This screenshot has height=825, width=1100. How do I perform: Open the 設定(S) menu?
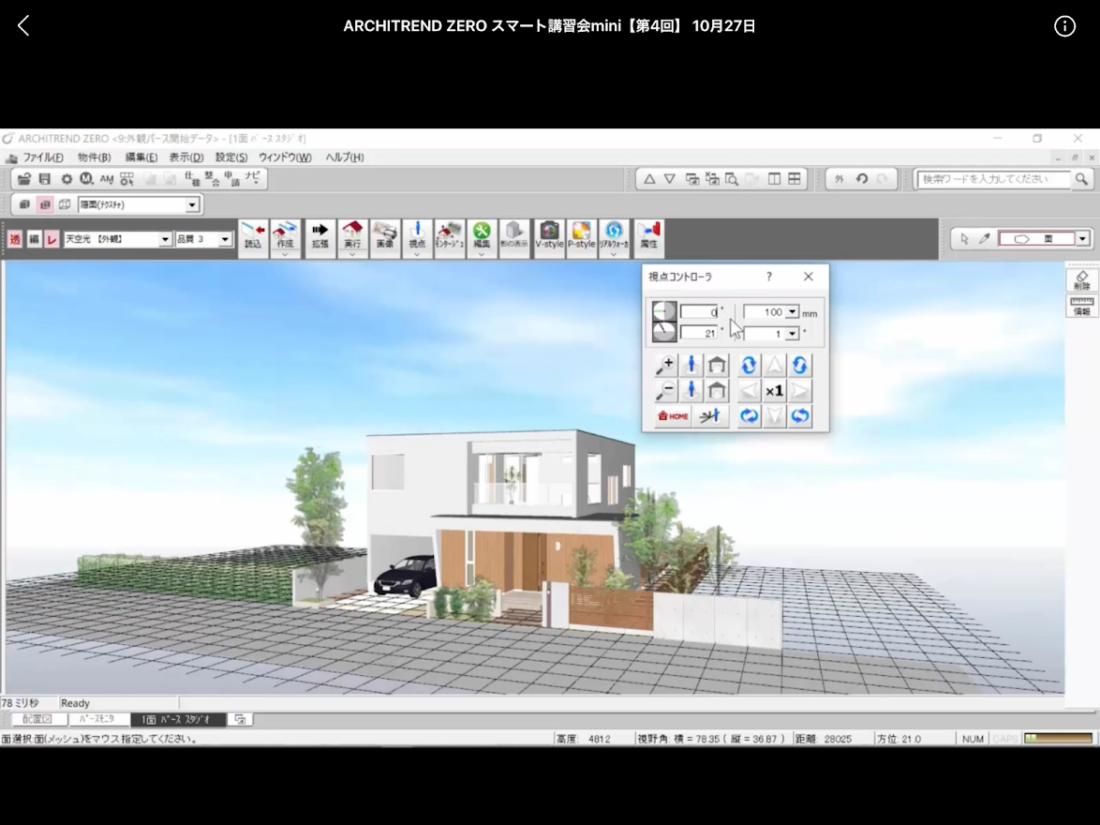tap(231, 157)
